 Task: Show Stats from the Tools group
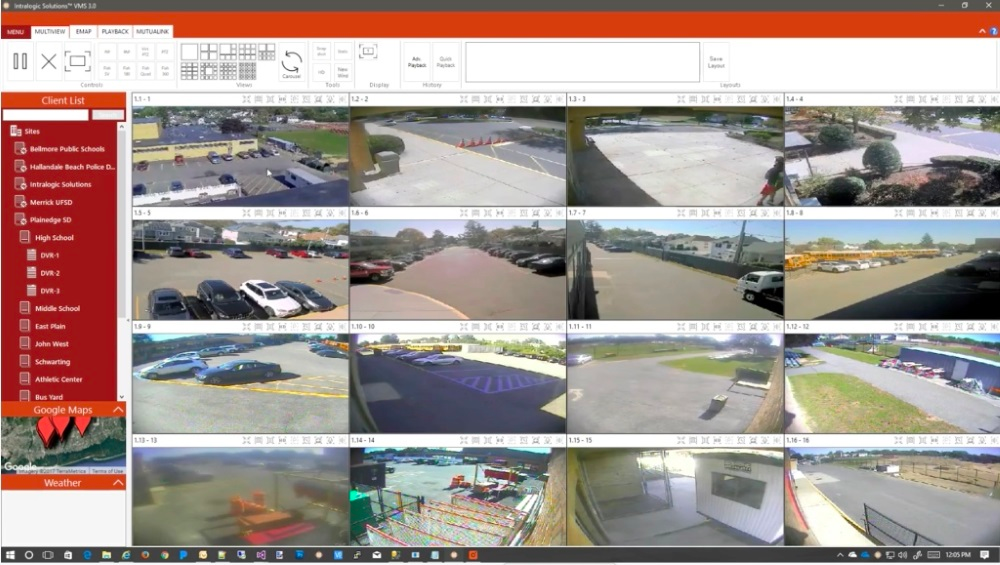[x=342, y=51]
